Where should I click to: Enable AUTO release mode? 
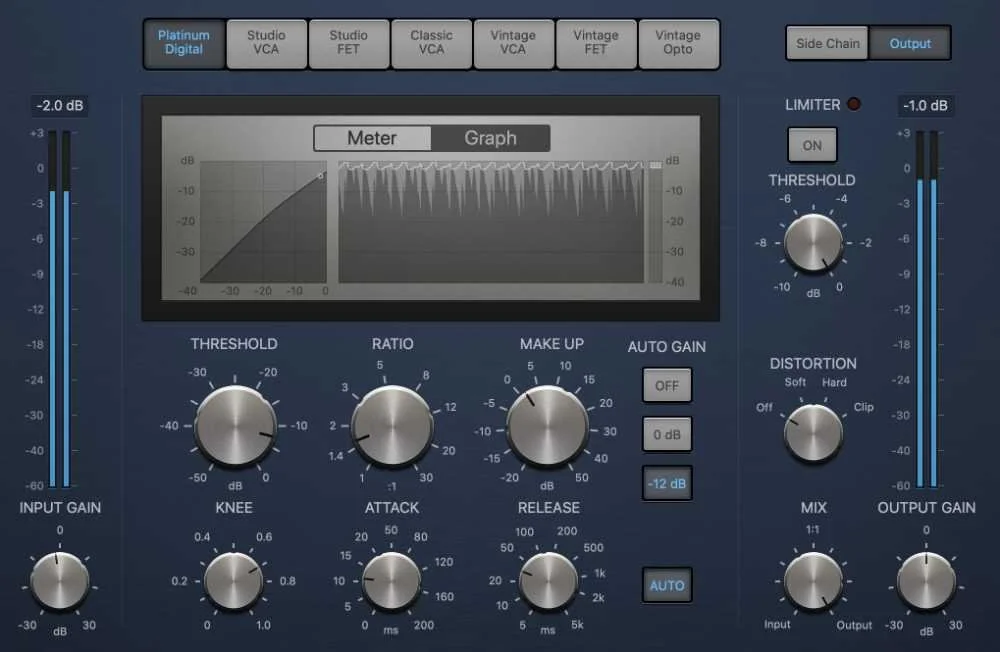pyautogui.click(x=667, y=586)
